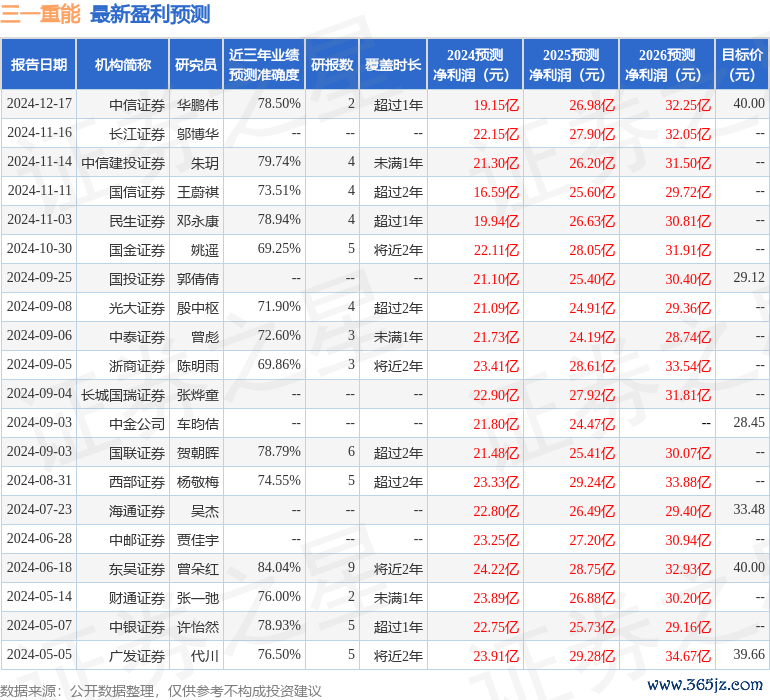Viewport: 770px width, 700px height.
Task: Select institution cell 长江证券
Action: [137, 134]
